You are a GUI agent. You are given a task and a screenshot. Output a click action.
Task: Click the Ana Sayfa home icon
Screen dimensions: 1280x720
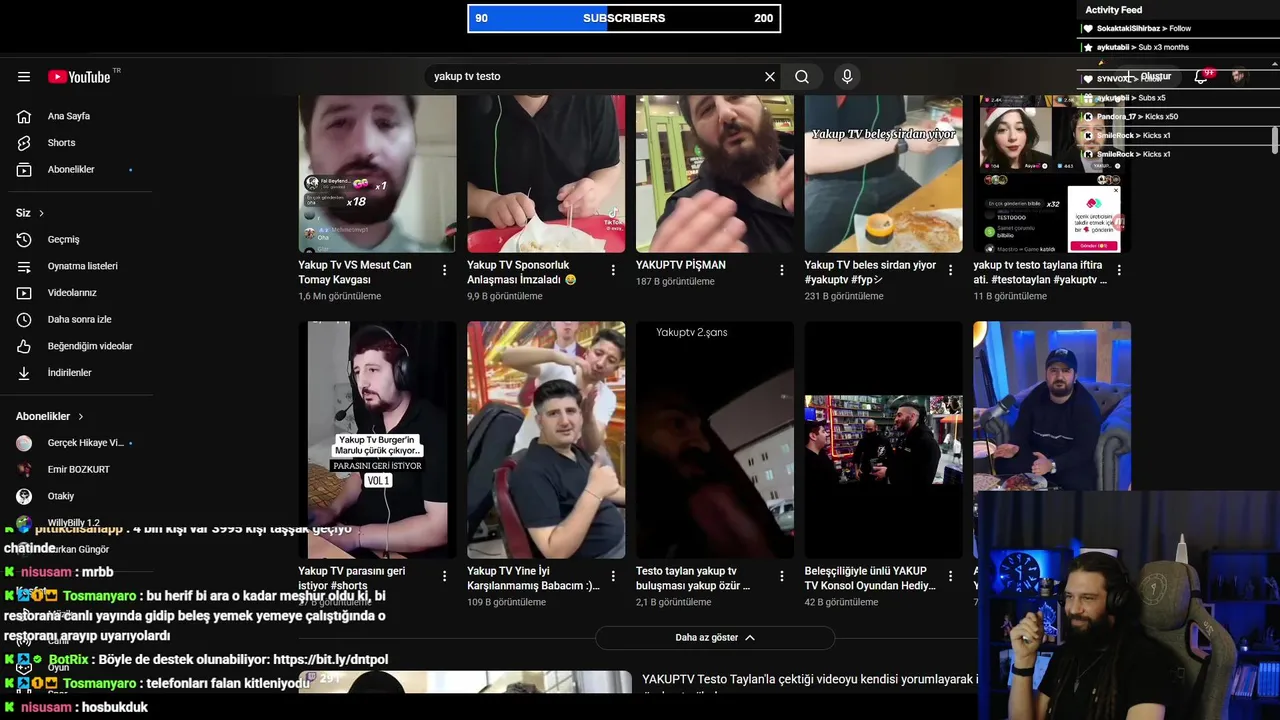tap(24, 116)
